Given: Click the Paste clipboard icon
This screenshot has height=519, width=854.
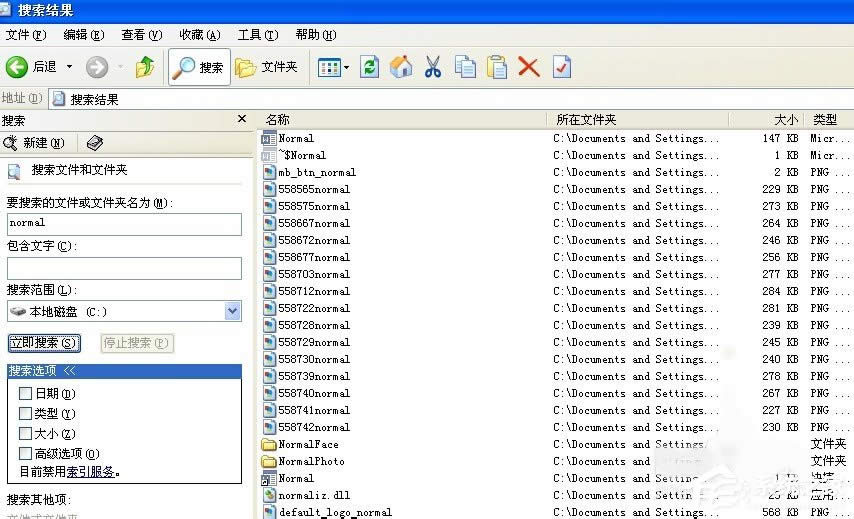Looking at the screenshot, I should [x=497, y=67].
